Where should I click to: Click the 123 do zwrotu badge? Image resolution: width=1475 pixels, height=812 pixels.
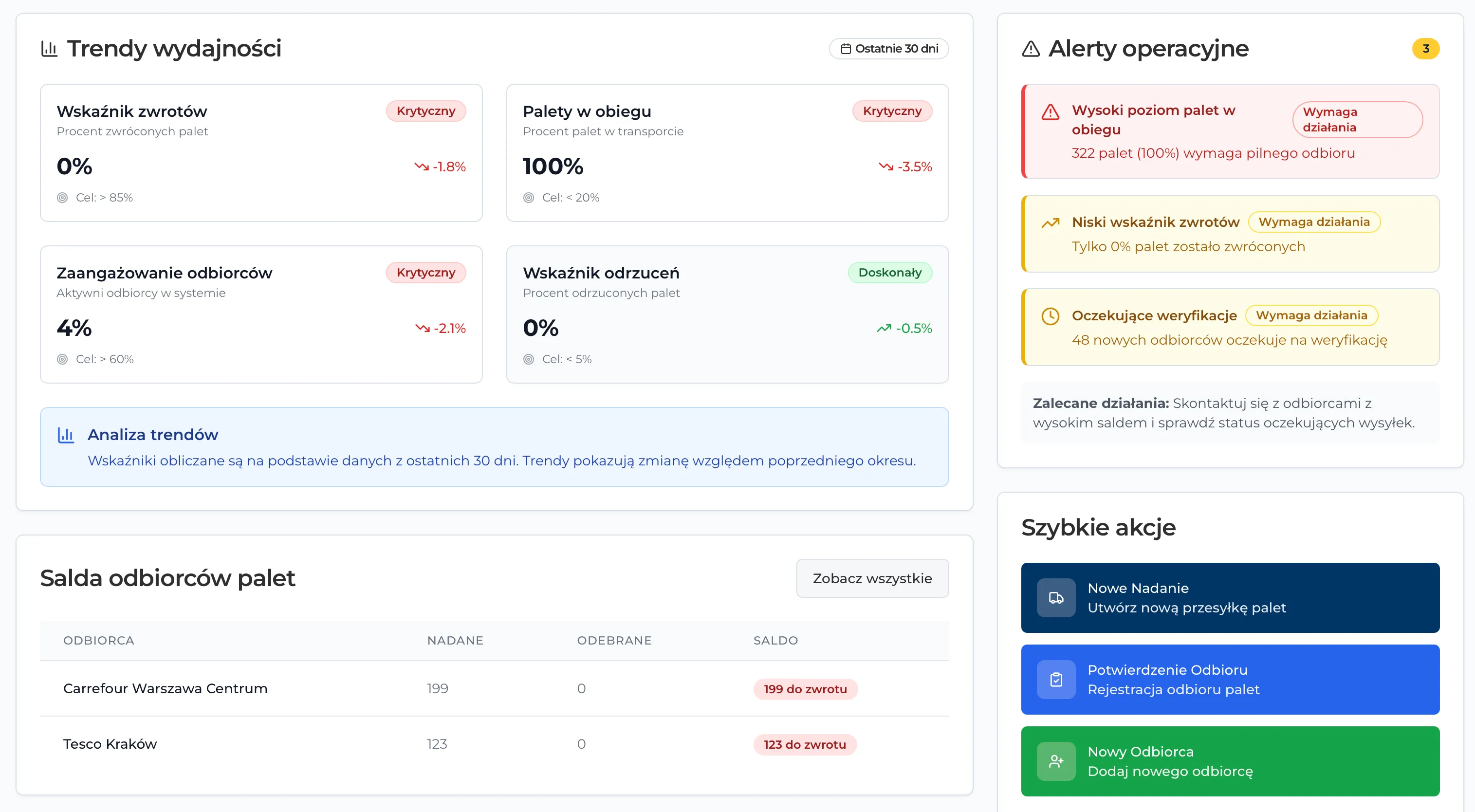pyautogui.click(x=805, y=744)
